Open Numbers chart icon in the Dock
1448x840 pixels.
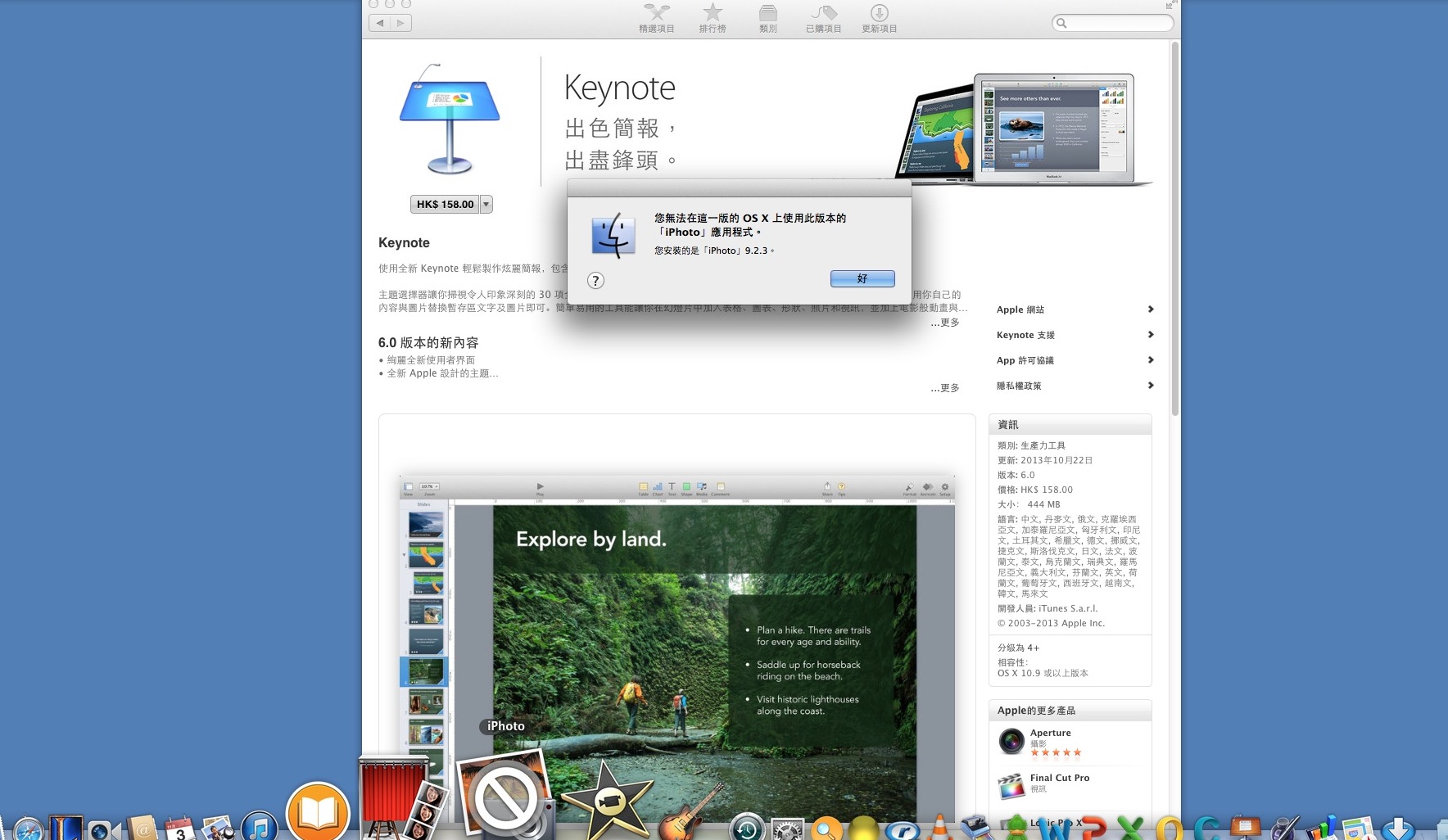tap(1321, 828)
